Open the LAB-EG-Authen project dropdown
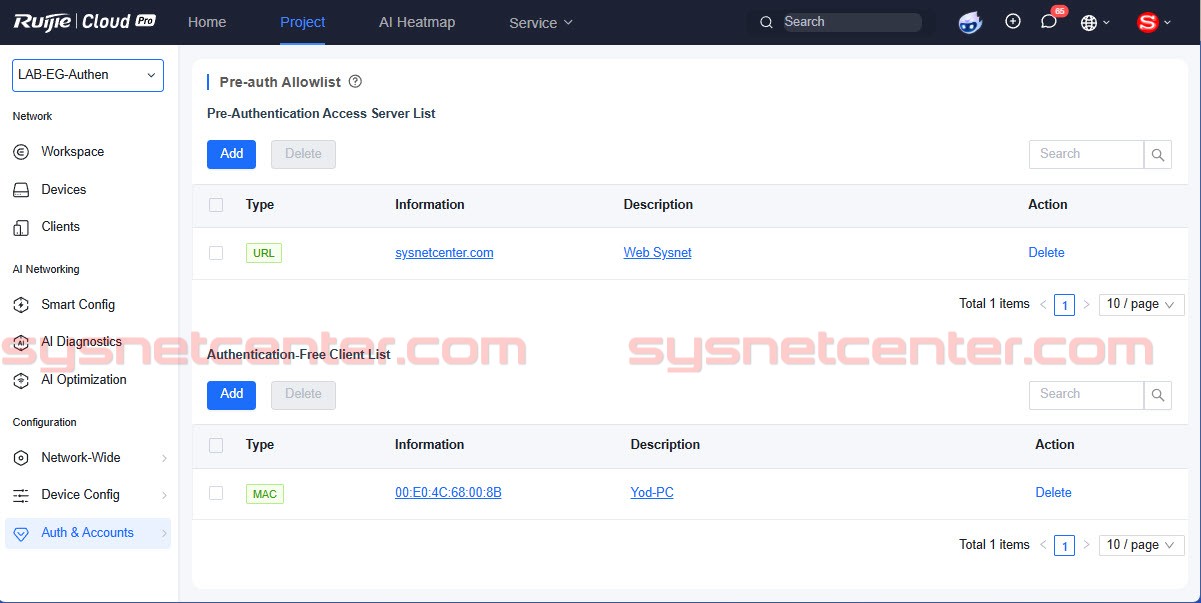 pos(88,75)
